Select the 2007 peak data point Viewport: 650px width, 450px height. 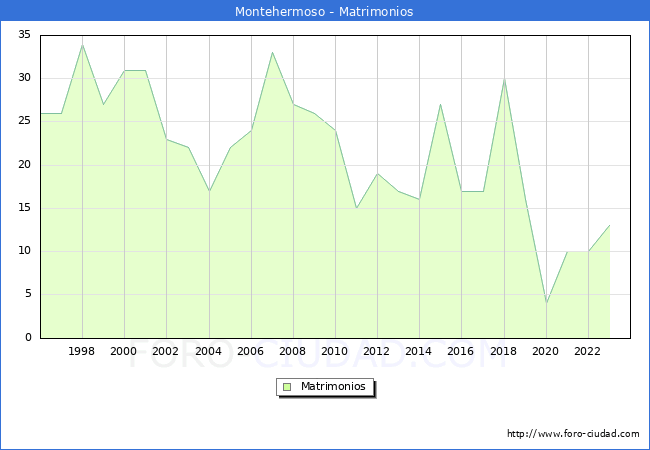pyautogui.click(x=272, y=53)
